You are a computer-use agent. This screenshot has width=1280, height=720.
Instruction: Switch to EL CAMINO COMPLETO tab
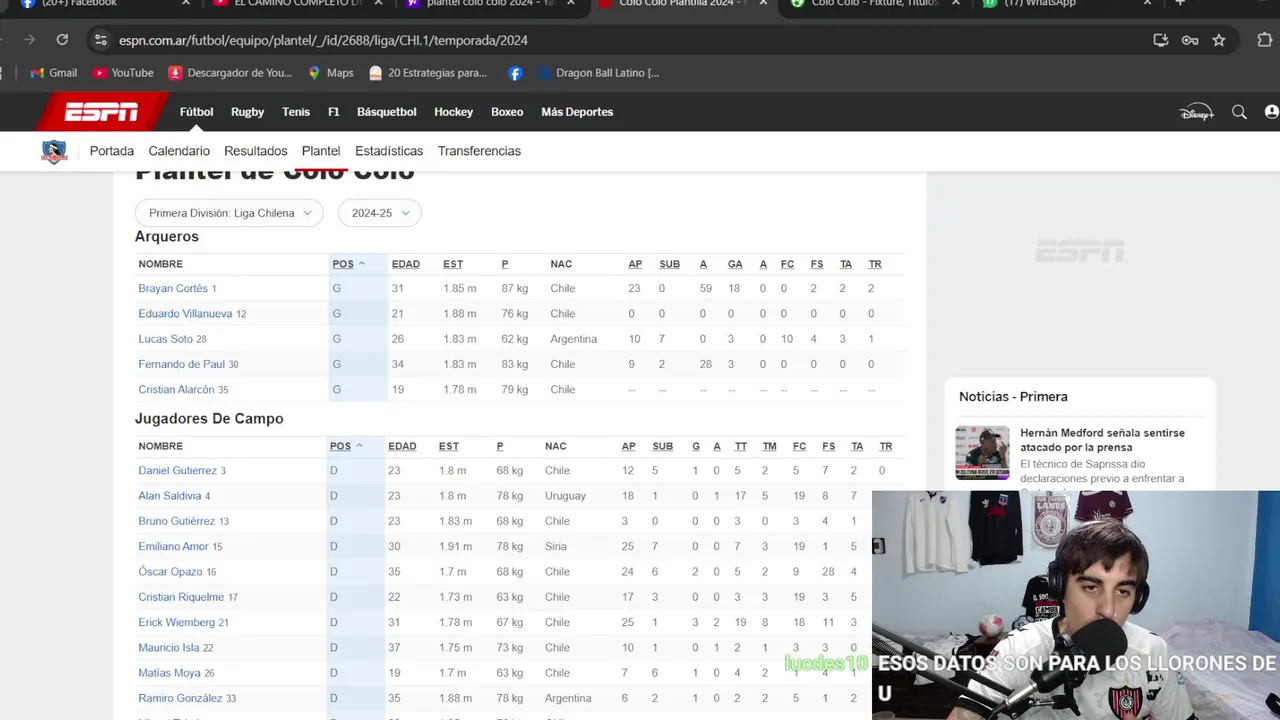pyautogui.click(x=298, y=3)
